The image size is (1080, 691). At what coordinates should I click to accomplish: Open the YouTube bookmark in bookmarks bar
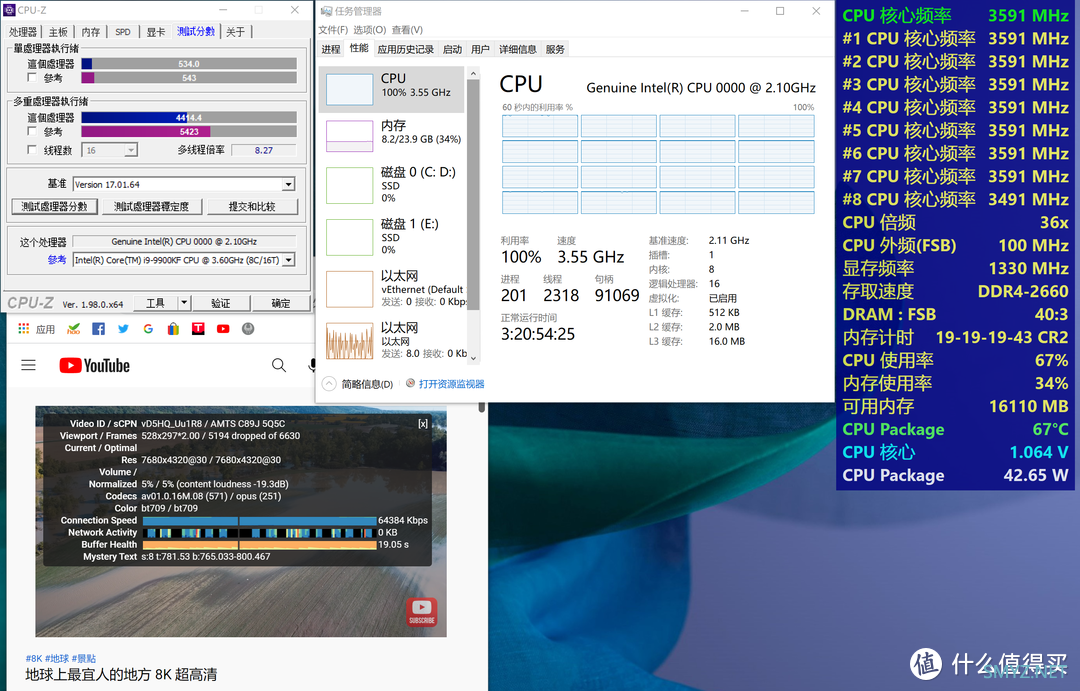pos(223,329)
